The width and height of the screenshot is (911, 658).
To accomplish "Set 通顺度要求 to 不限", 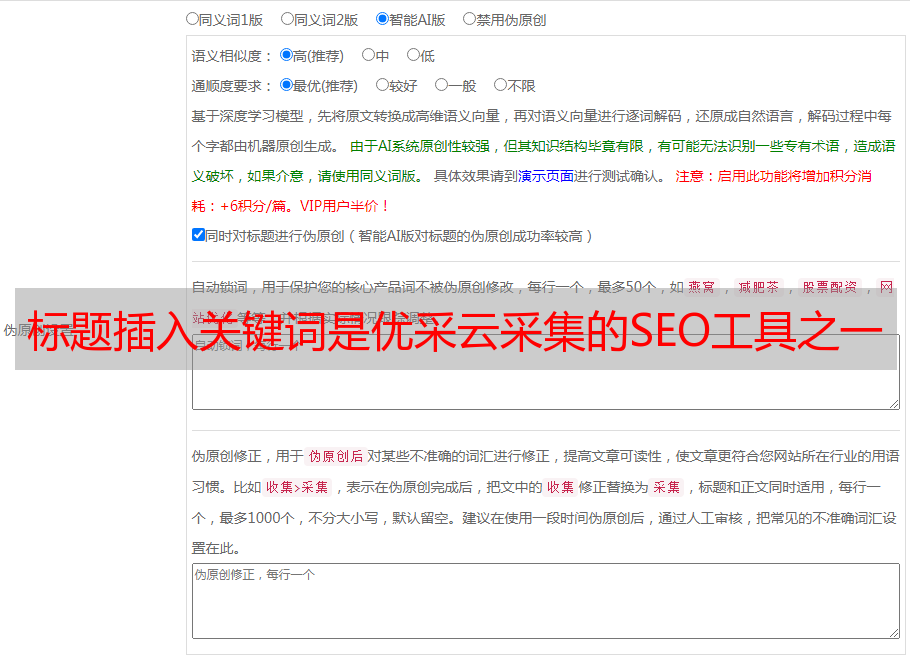I will pos(500,85).
